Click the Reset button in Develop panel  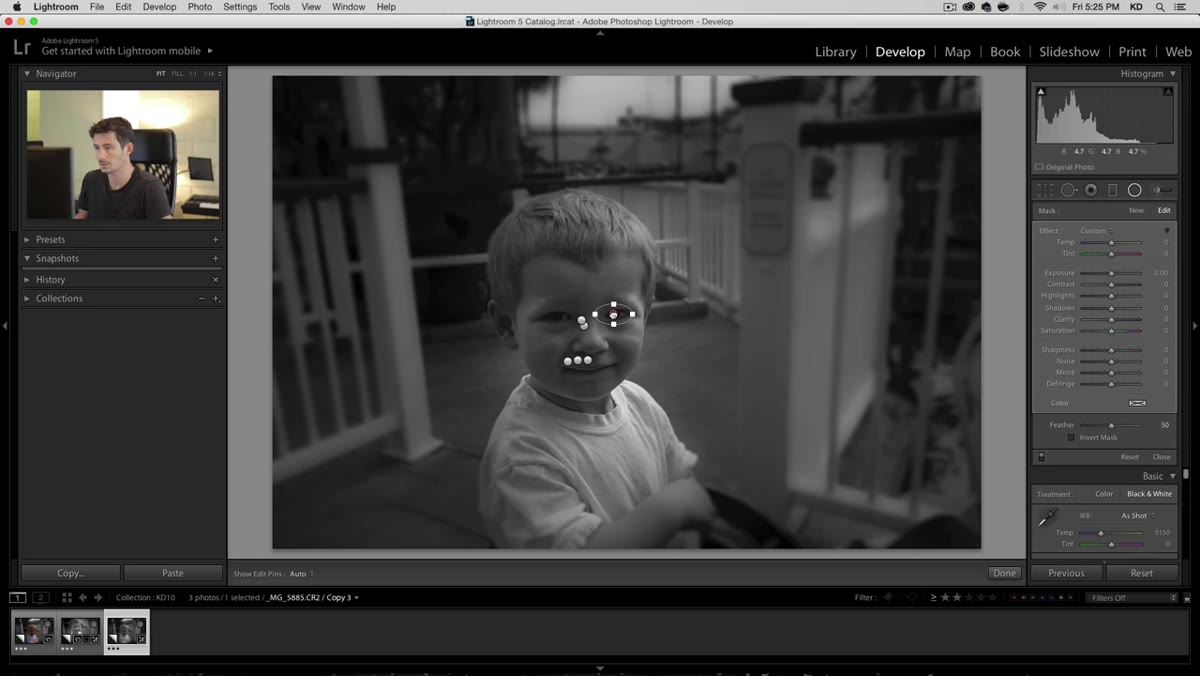[x=1142, y=573]
